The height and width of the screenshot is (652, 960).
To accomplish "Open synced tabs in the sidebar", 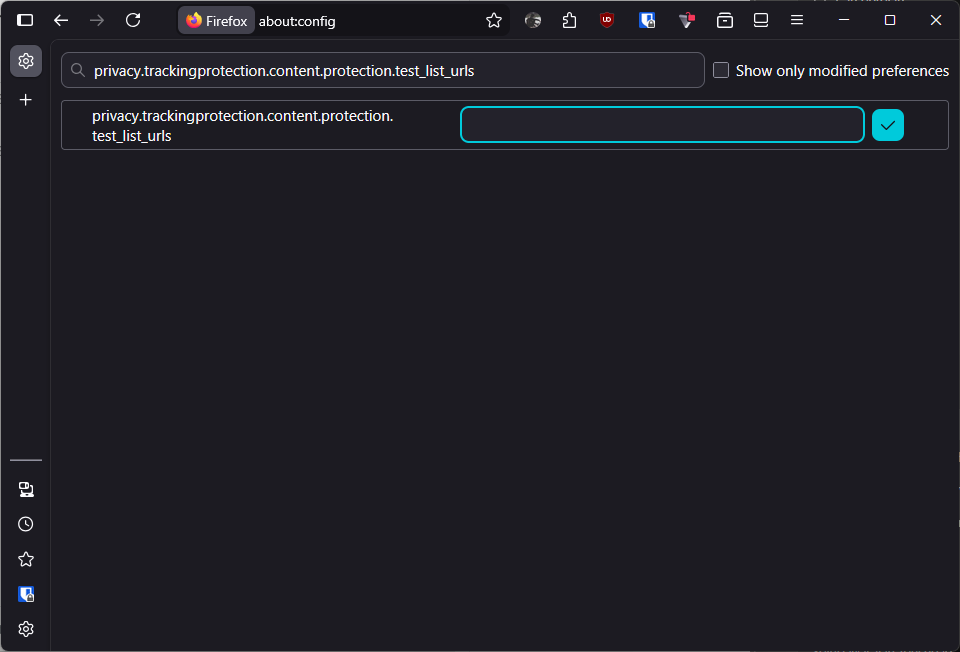I will [x=26, y=489].
